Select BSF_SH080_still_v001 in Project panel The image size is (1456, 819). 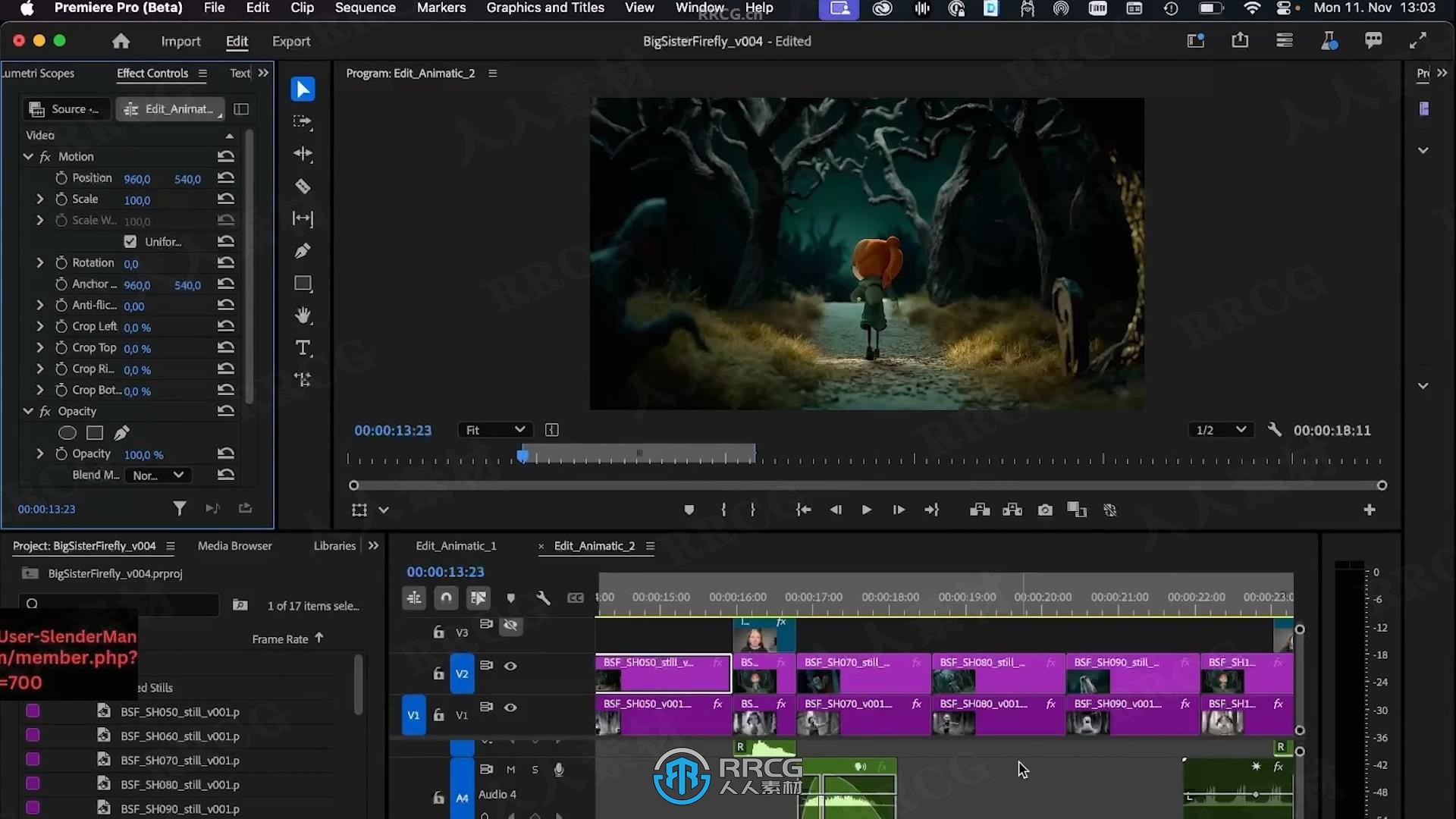(180, 785)
